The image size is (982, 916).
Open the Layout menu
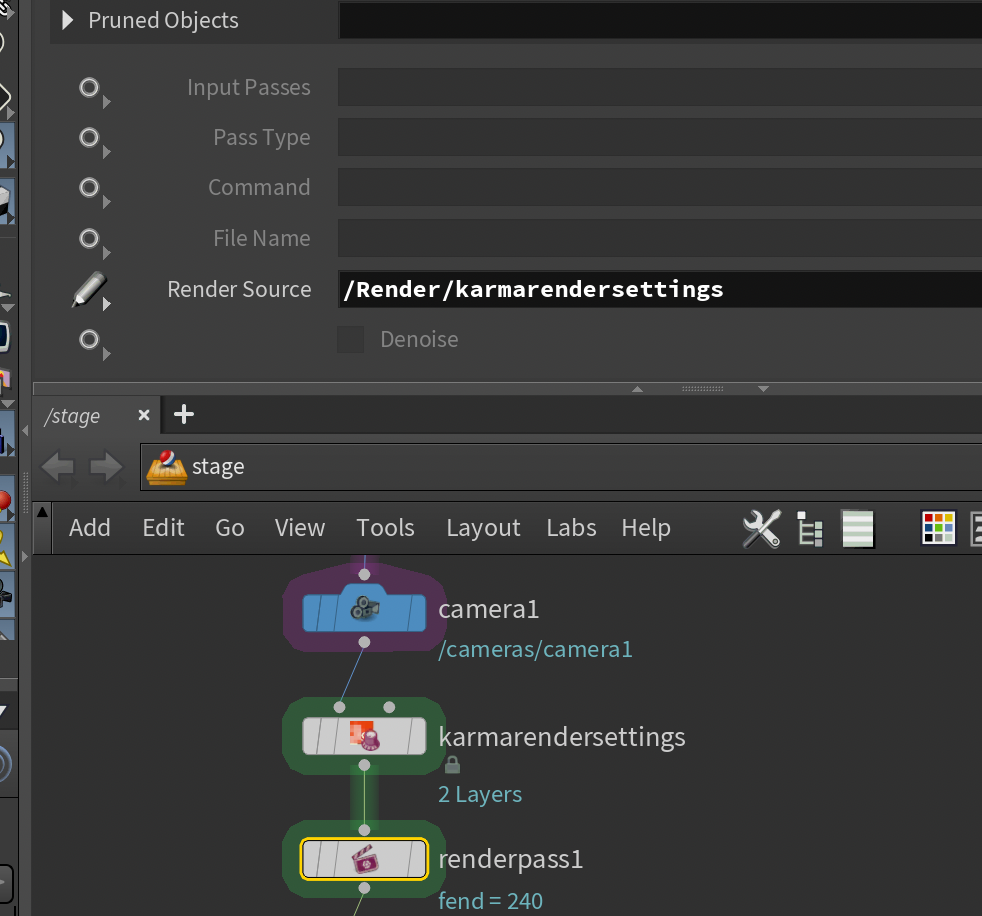click(483, 528)
